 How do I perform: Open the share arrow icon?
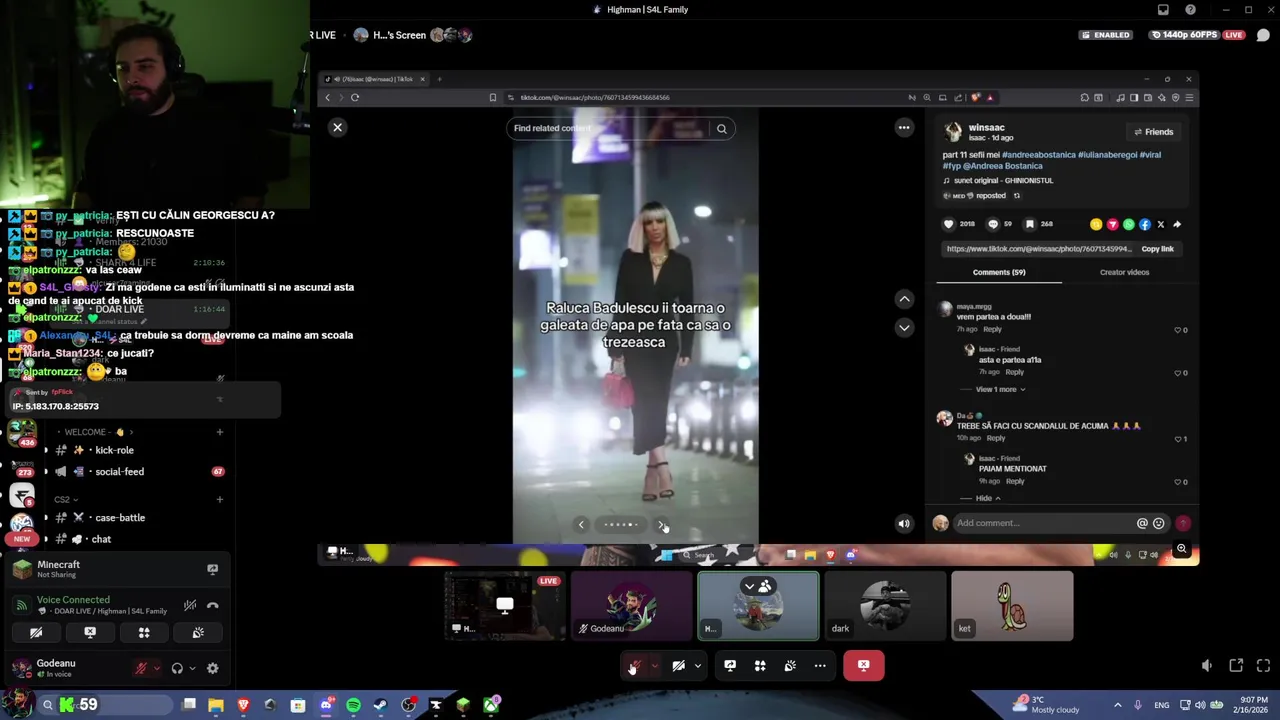tap(1177, 224)
